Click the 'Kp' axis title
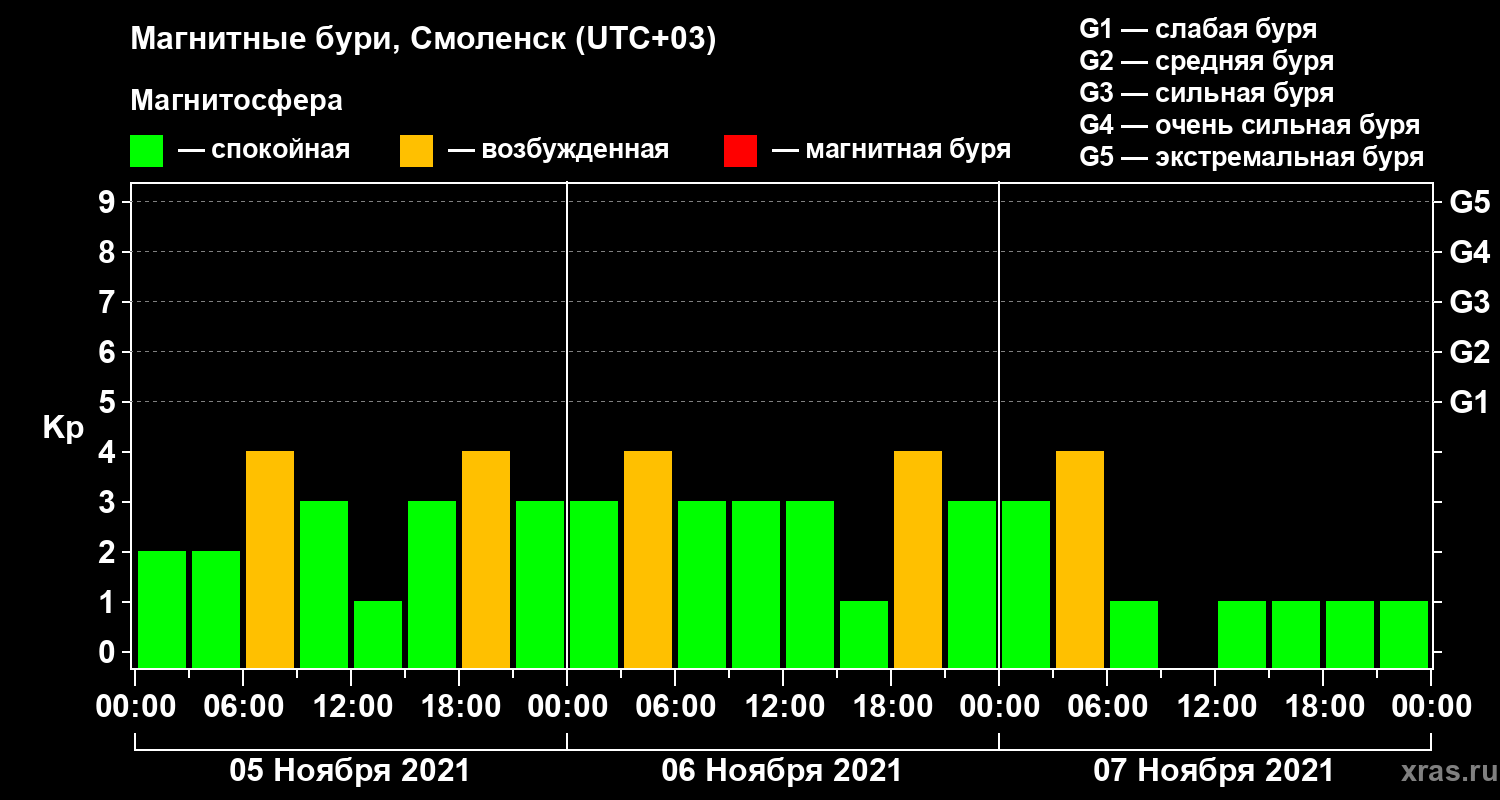The height and width of the screenshot is (800, 1500). coord(63,428)
